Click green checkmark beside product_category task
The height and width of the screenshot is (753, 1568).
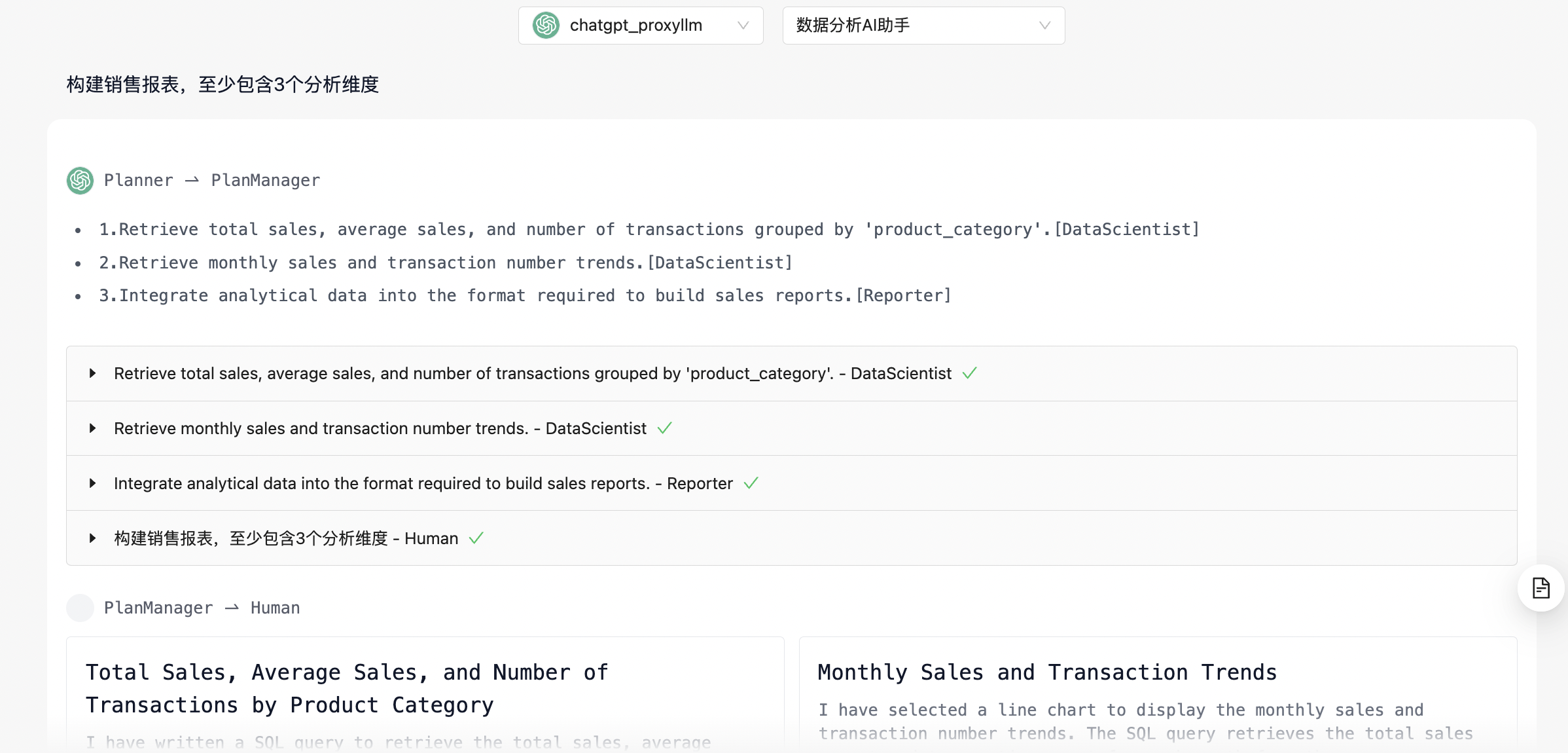[x=970, y=373]
